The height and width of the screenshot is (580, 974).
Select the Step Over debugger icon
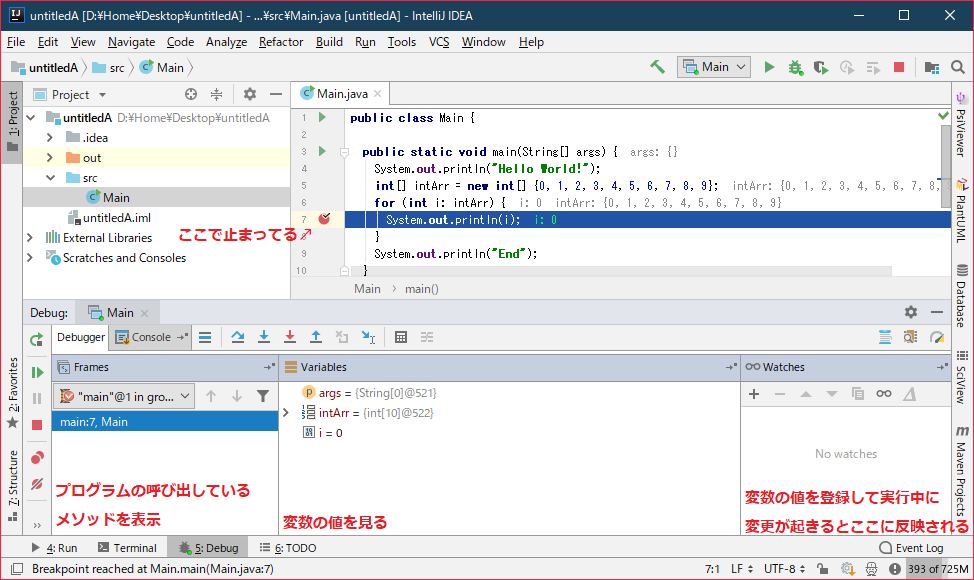click(x=237, y=337)
